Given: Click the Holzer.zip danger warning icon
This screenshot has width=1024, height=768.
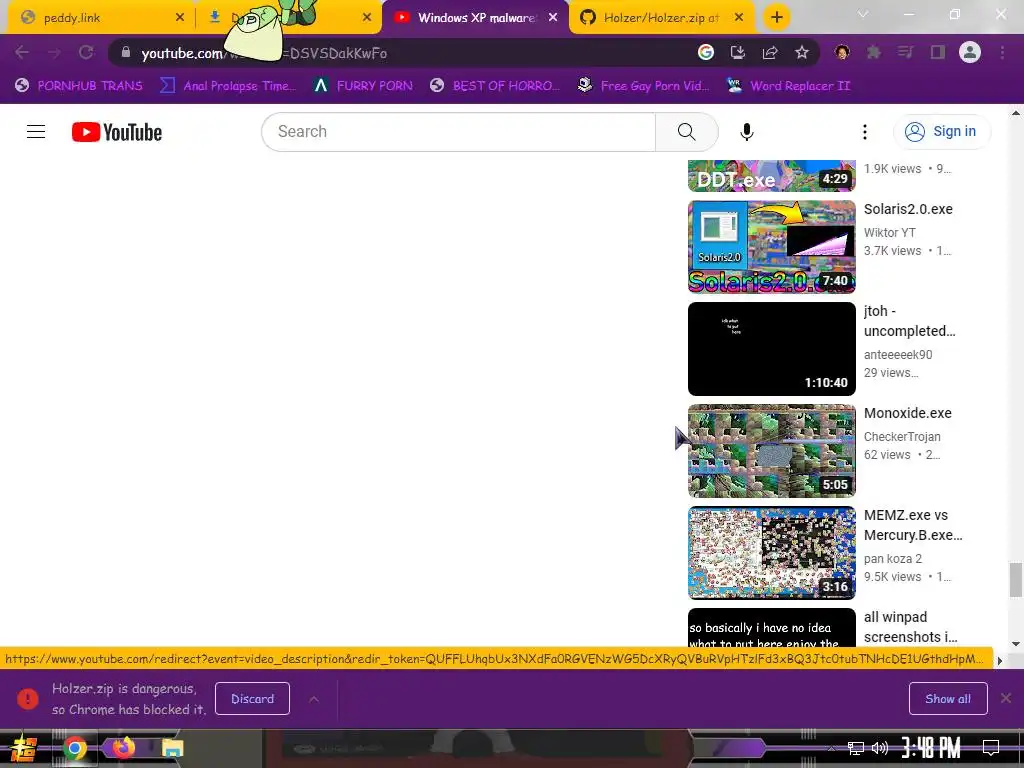Looking at the screenshot, I should (28, 699).
